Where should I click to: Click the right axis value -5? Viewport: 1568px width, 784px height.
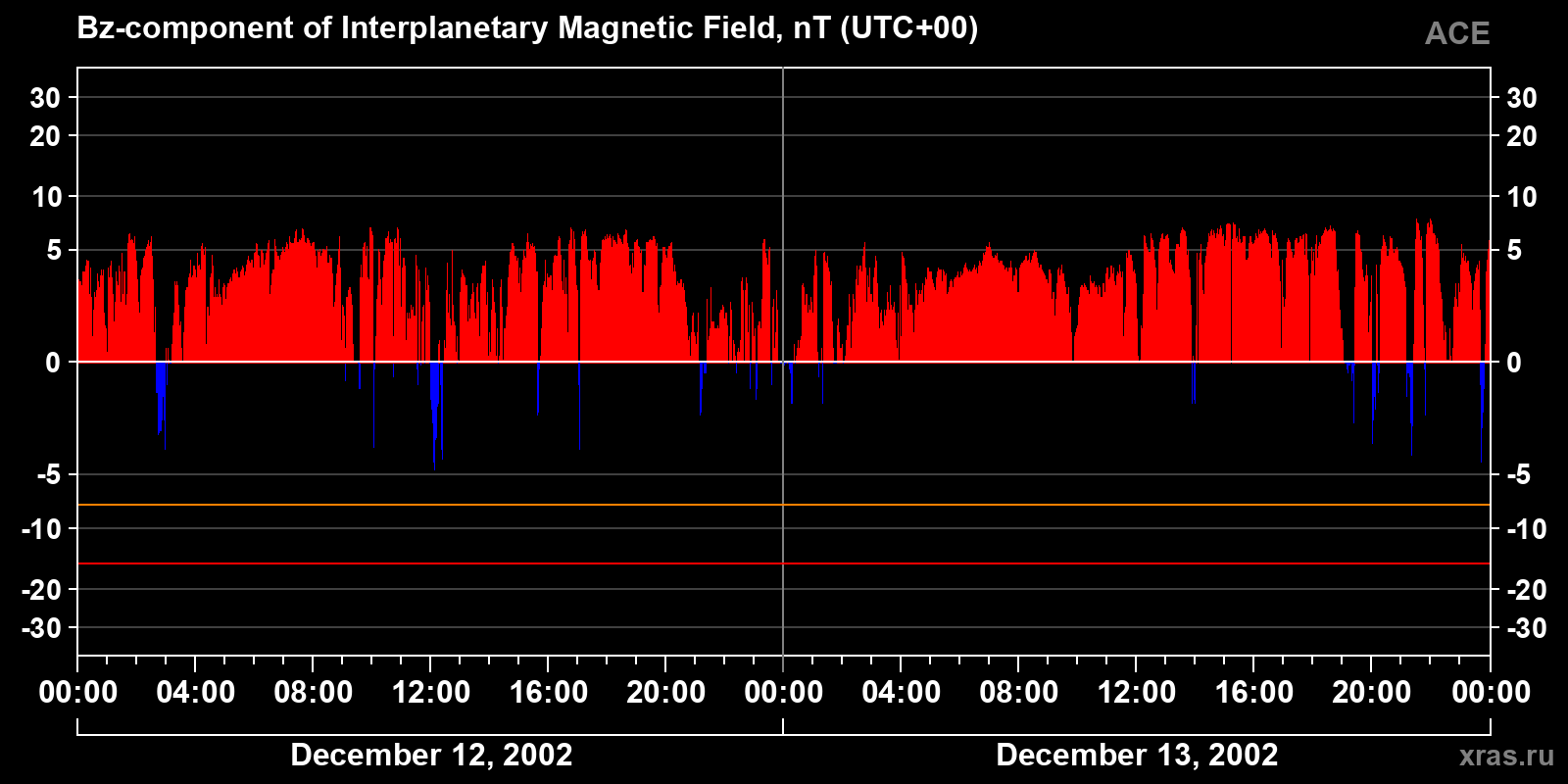click(x=1518, y=474)
